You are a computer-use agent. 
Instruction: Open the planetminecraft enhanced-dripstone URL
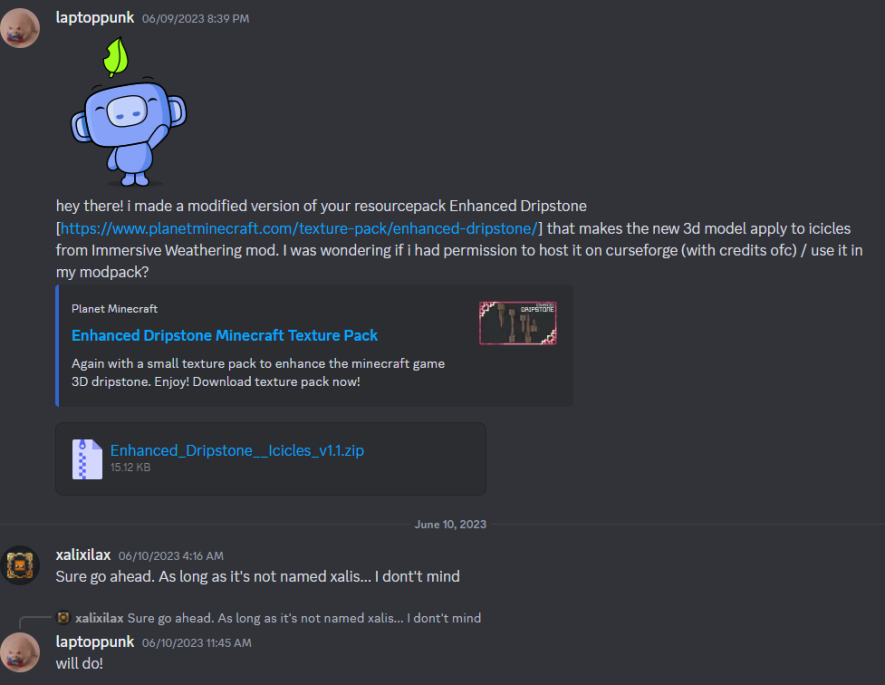click(299, 229)
